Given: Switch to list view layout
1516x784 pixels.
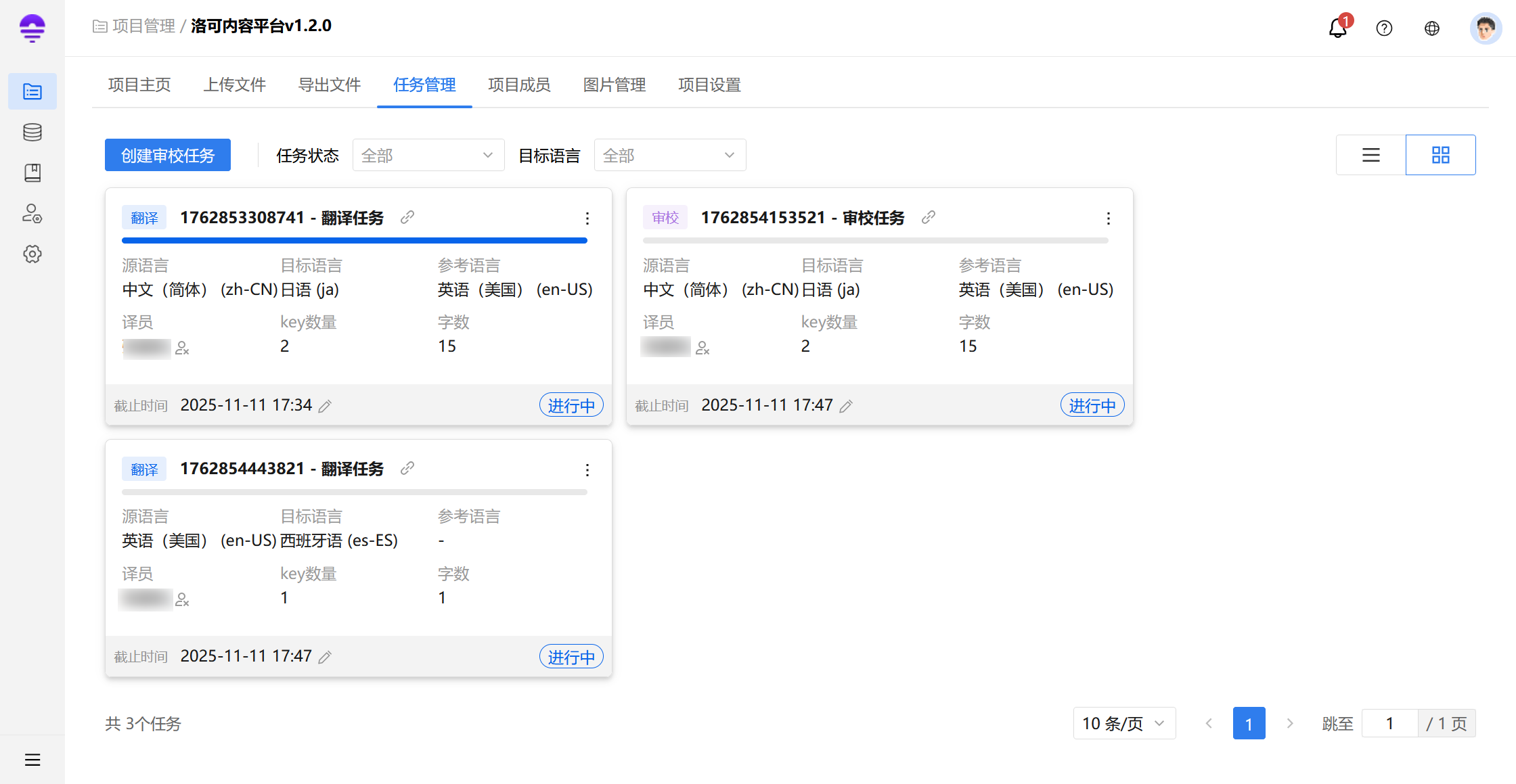Looking at the screenshot, I should (x=1370, y=155).
